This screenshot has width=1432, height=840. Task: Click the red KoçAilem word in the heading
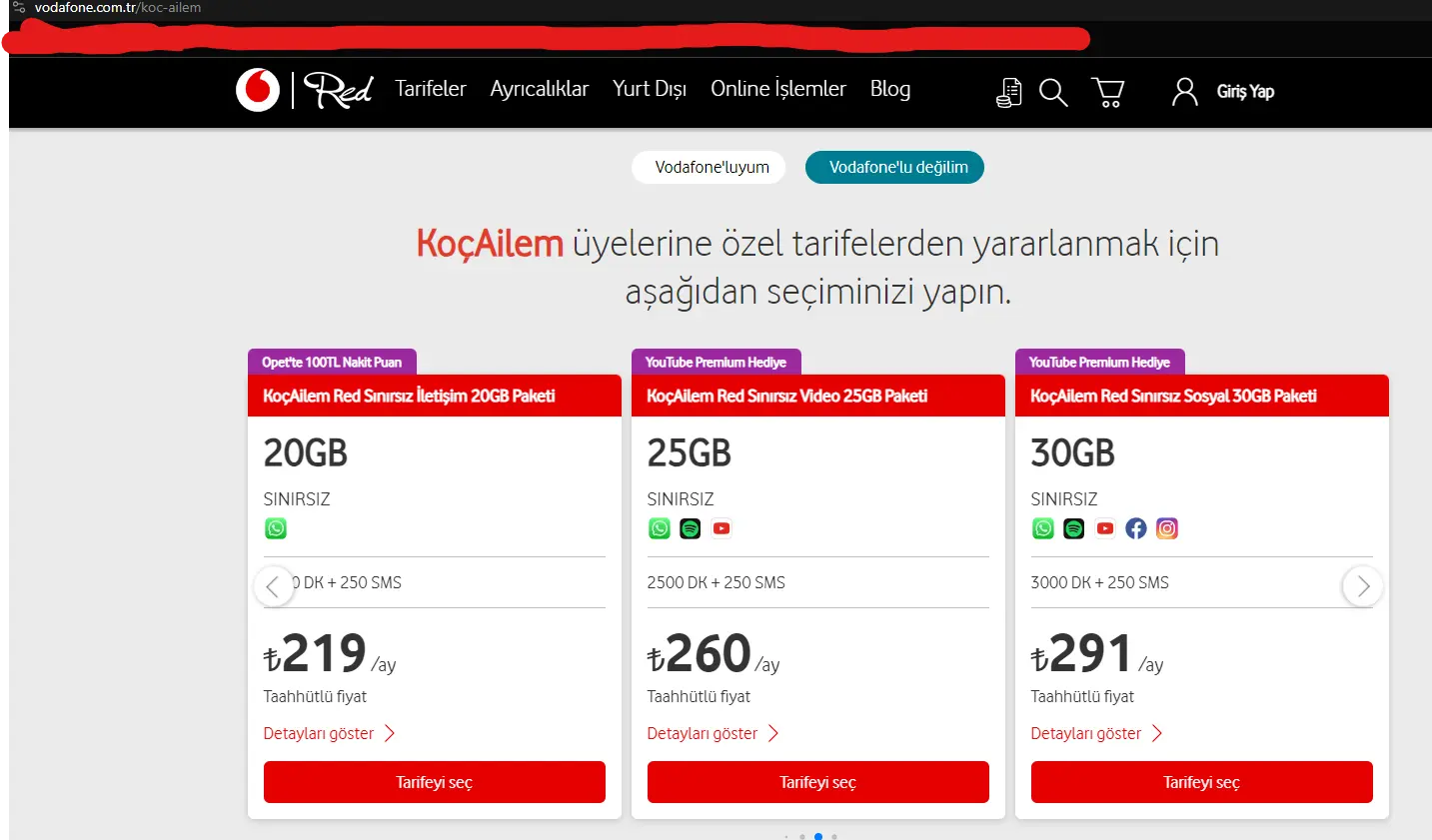pos(490,244)
